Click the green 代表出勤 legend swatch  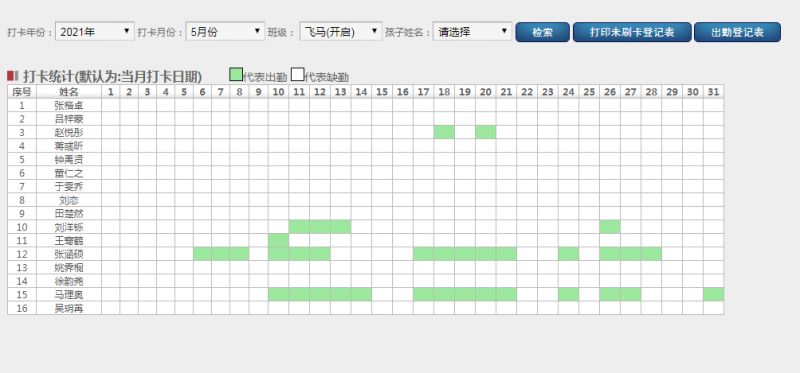click(x=236, y=74)
